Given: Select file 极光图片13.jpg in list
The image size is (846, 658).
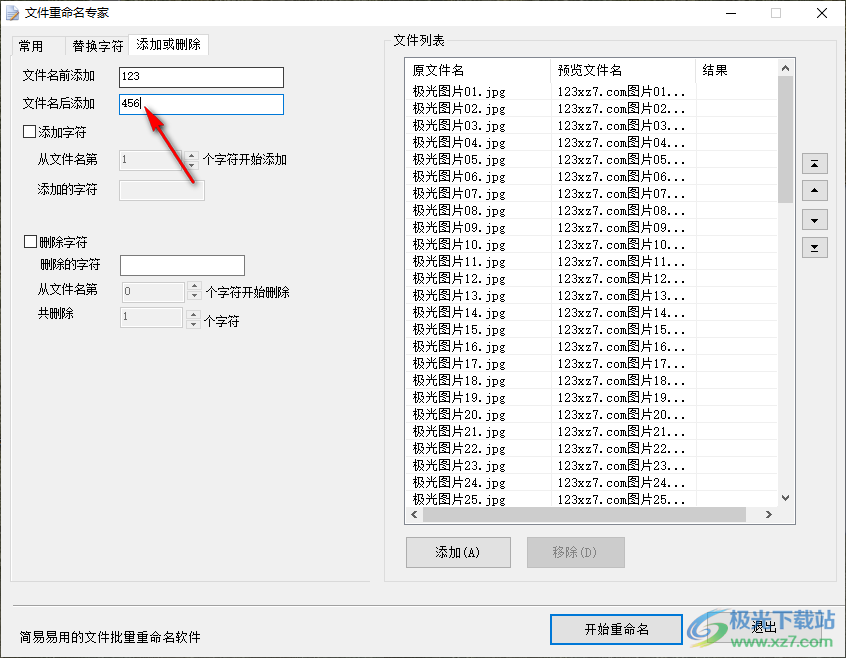Looking at the screenshot, I should tap(459, 296).
